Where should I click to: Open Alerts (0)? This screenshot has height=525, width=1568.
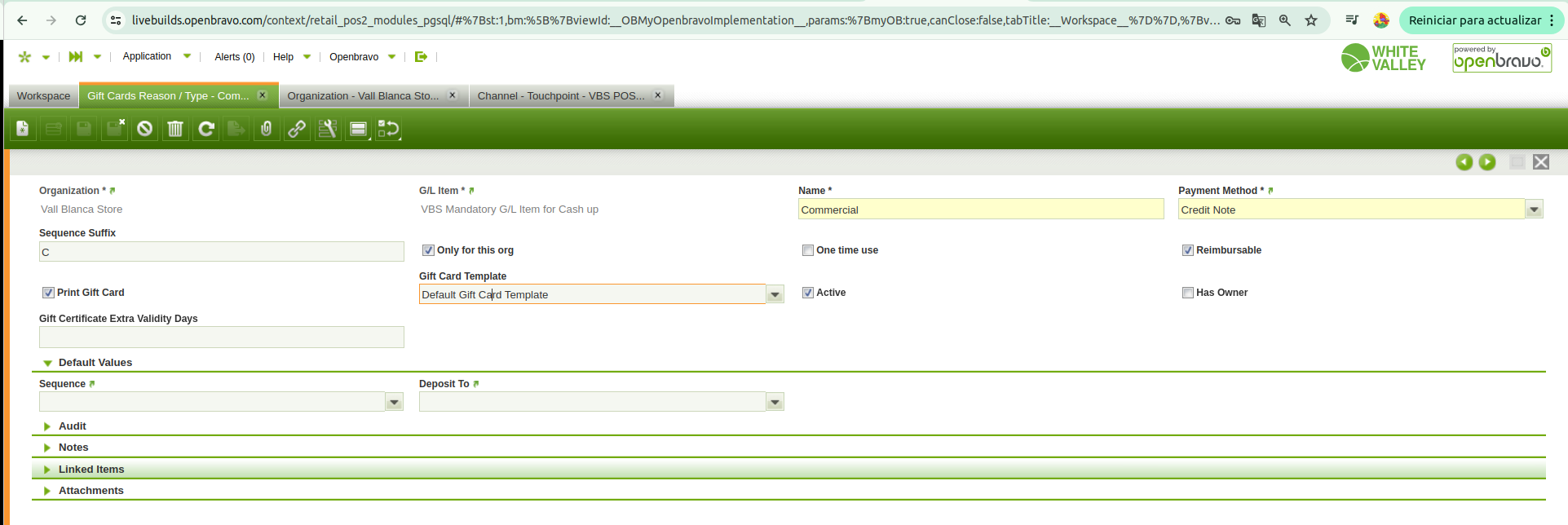click(x=235, y=57)
